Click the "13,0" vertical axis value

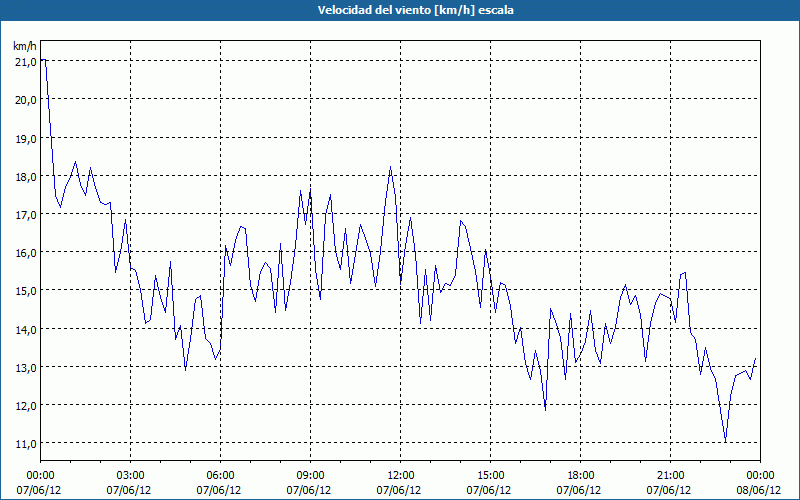click(26, 368)
